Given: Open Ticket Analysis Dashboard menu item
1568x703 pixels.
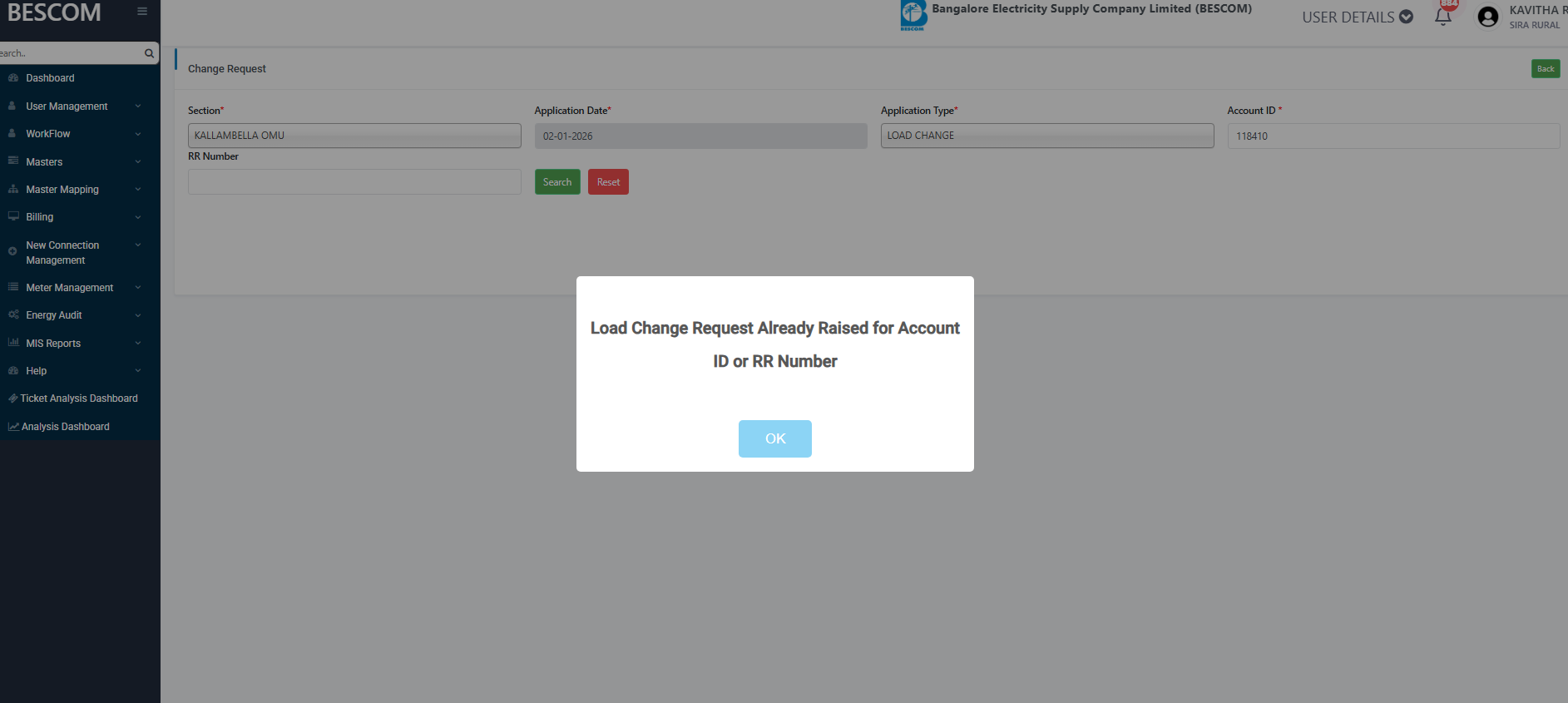Looking at the screenshot, I should [79, 399].
